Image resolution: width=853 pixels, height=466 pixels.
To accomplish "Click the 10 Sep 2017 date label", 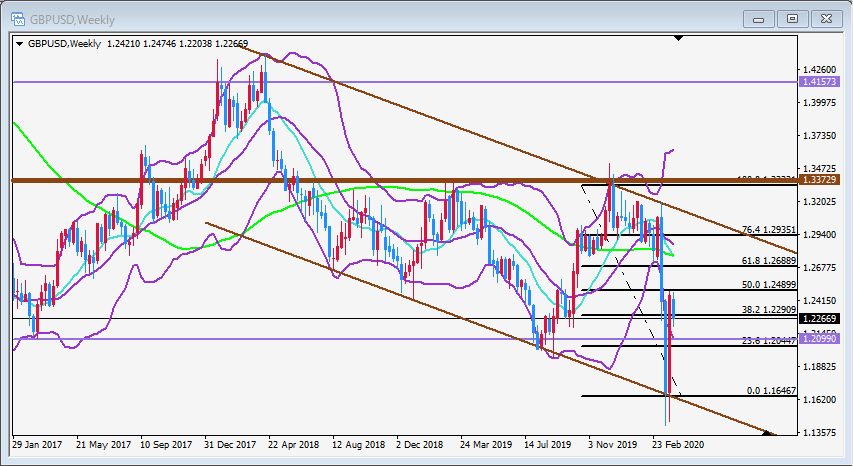I will [166, 444].
